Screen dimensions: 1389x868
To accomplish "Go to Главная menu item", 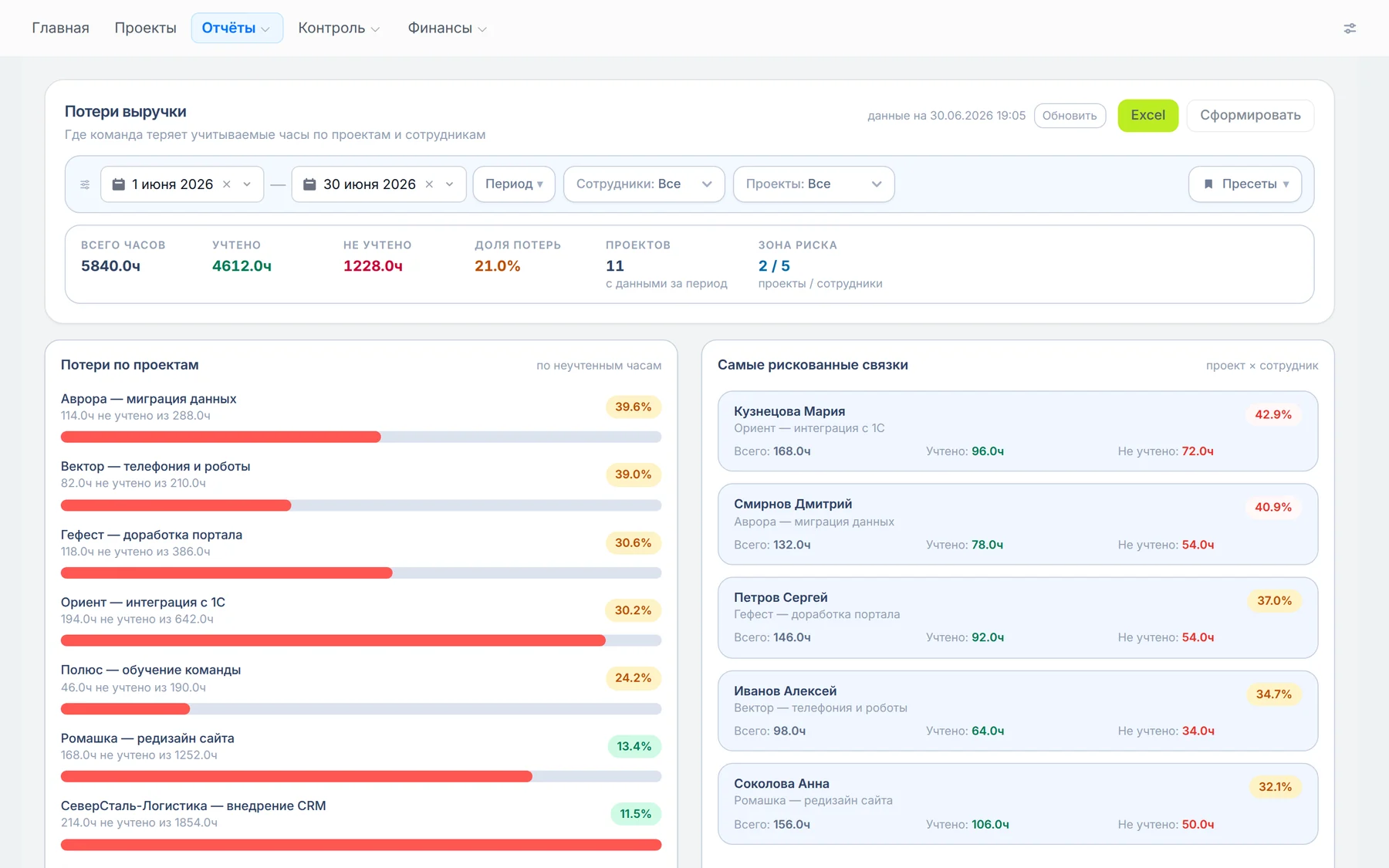I will pos(60,28).
